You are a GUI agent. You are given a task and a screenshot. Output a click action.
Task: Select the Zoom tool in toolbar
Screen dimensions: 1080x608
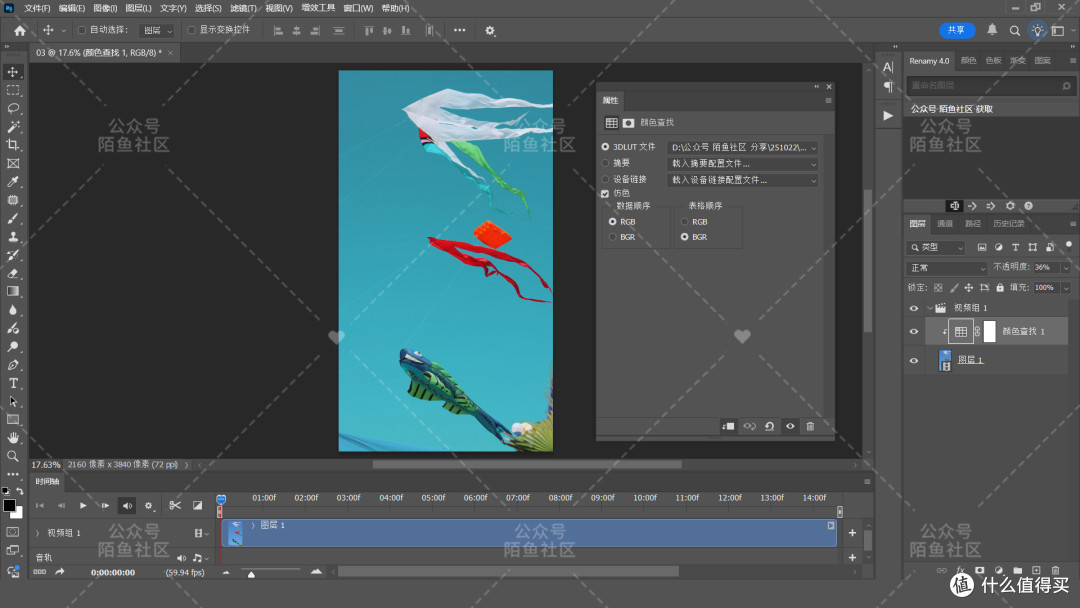pos(13,457)
